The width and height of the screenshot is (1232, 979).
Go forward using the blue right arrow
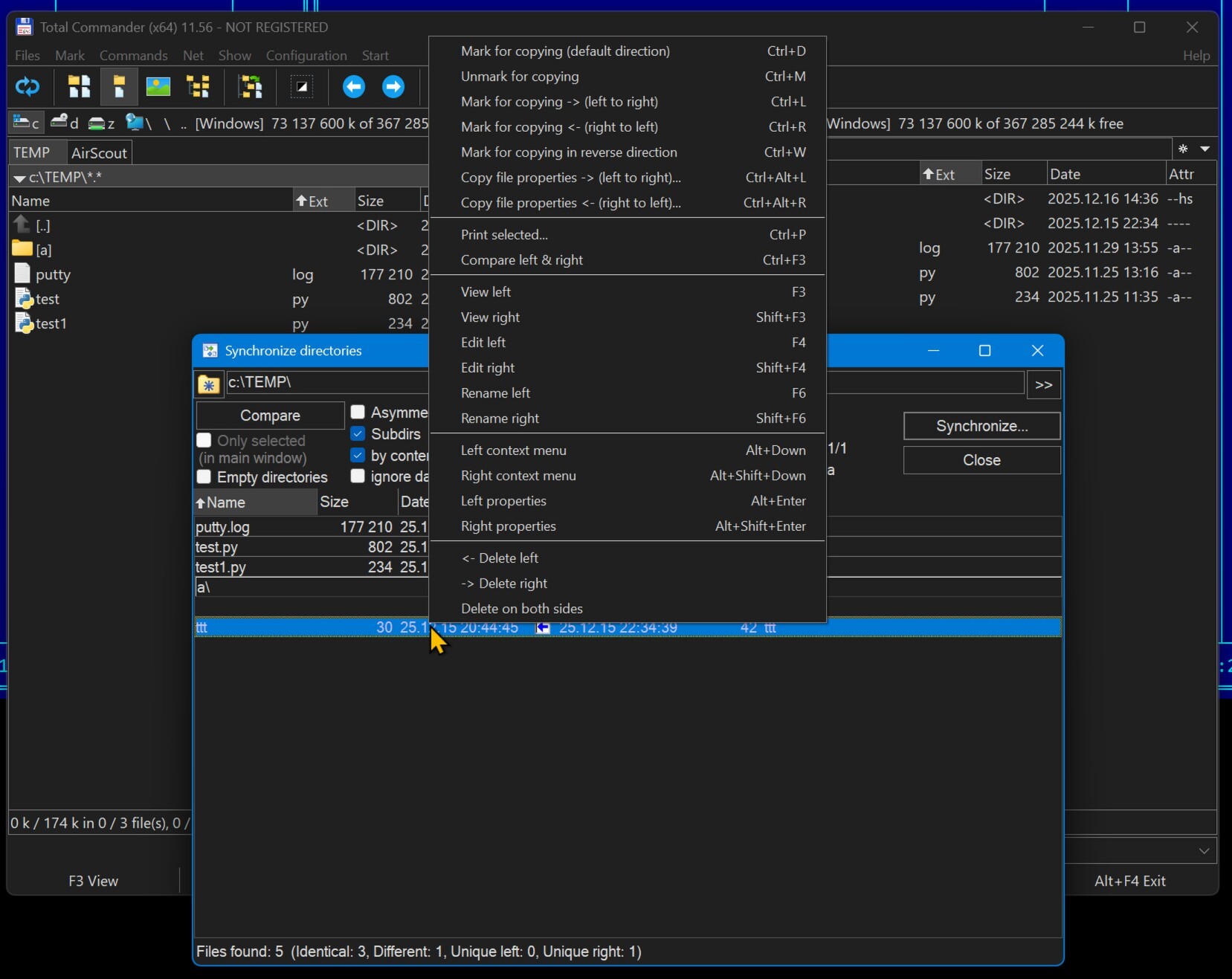tap(393, 87)
